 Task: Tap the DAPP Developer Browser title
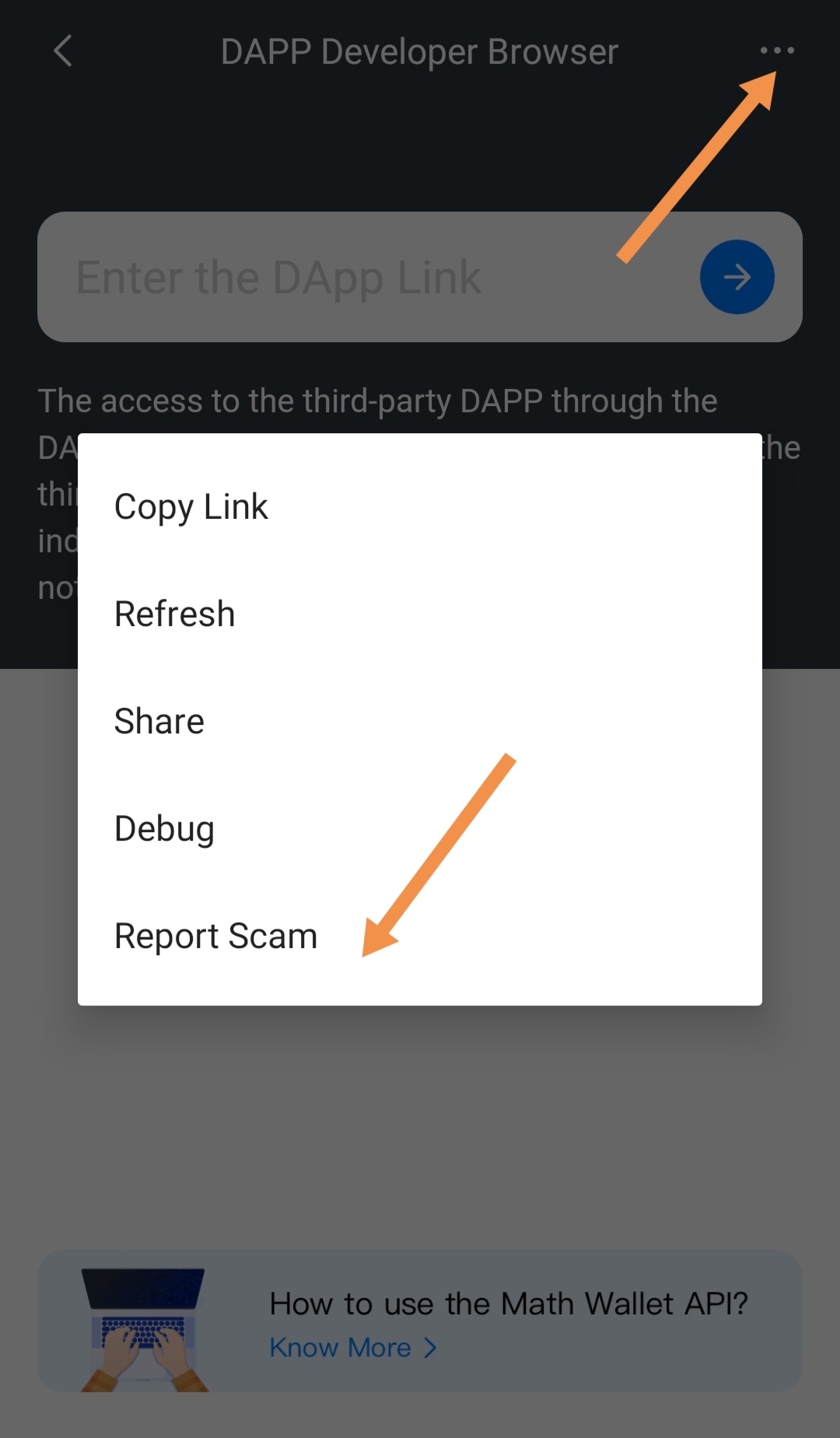pos(419,52)
